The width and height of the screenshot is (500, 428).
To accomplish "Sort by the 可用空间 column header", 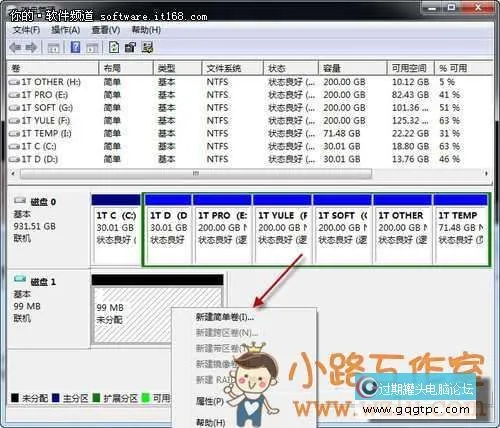I will (x=411, y=68).
